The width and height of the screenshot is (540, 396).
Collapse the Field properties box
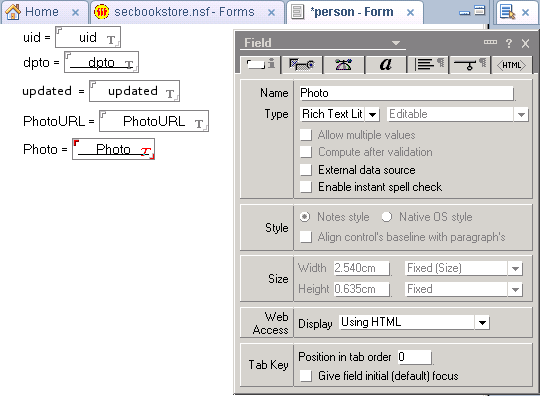[x=490, y=42]
